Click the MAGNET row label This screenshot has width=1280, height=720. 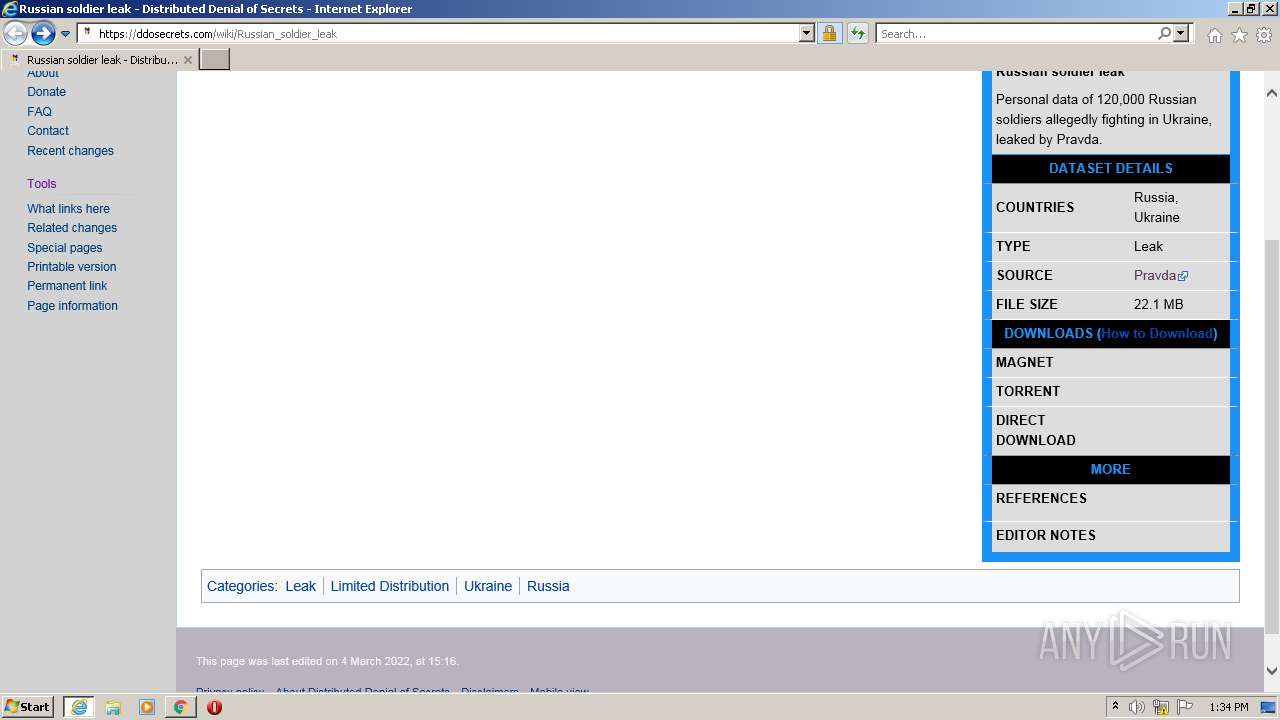click(x=1024, y=362)
